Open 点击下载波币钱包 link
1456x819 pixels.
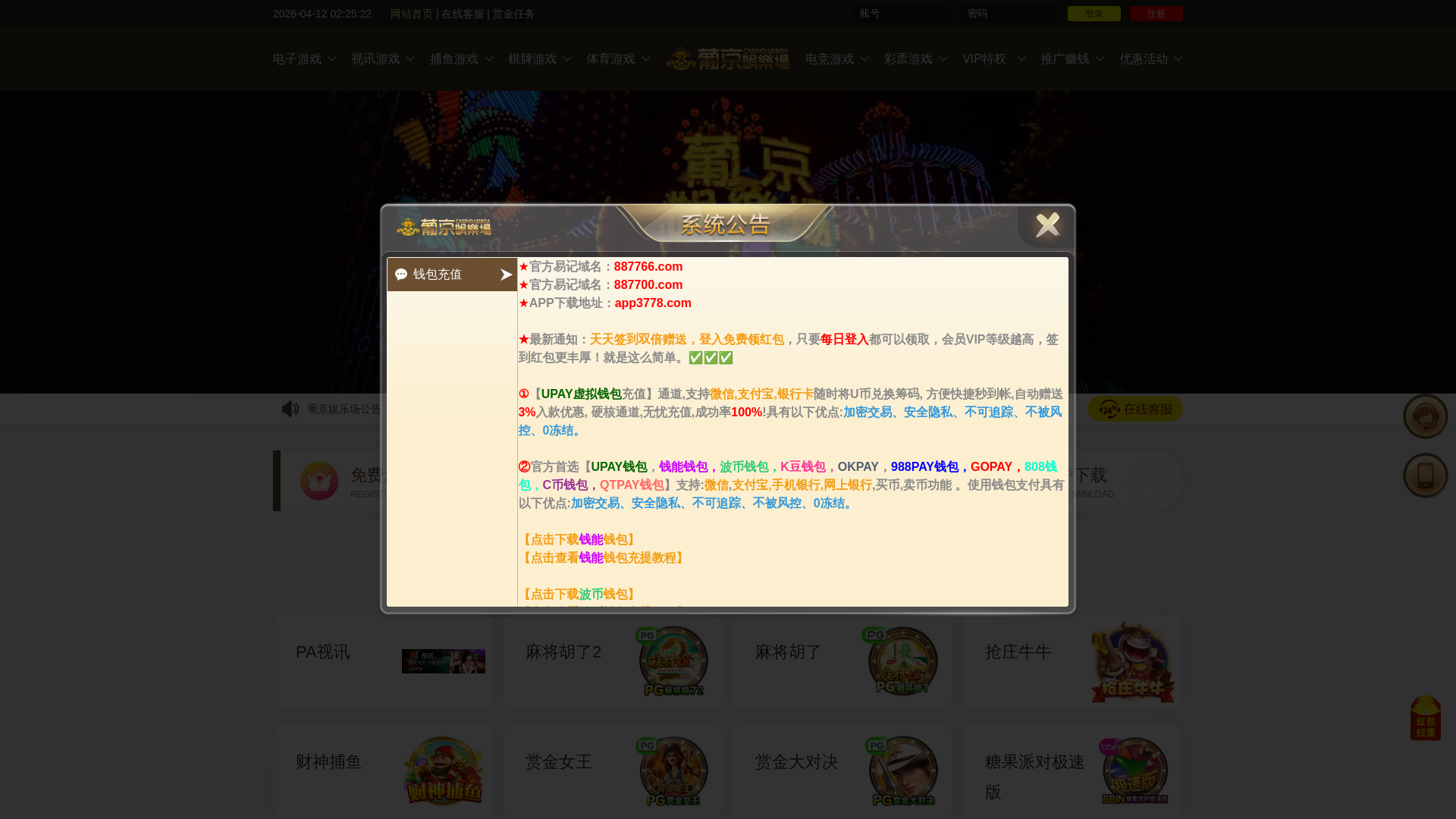click(x=579, y=594)
